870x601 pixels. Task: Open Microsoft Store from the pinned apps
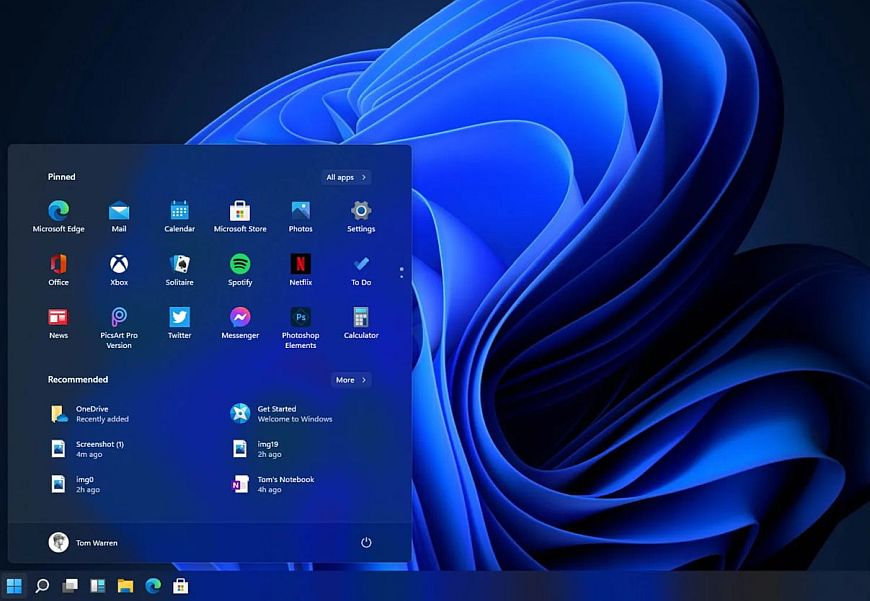240,216
